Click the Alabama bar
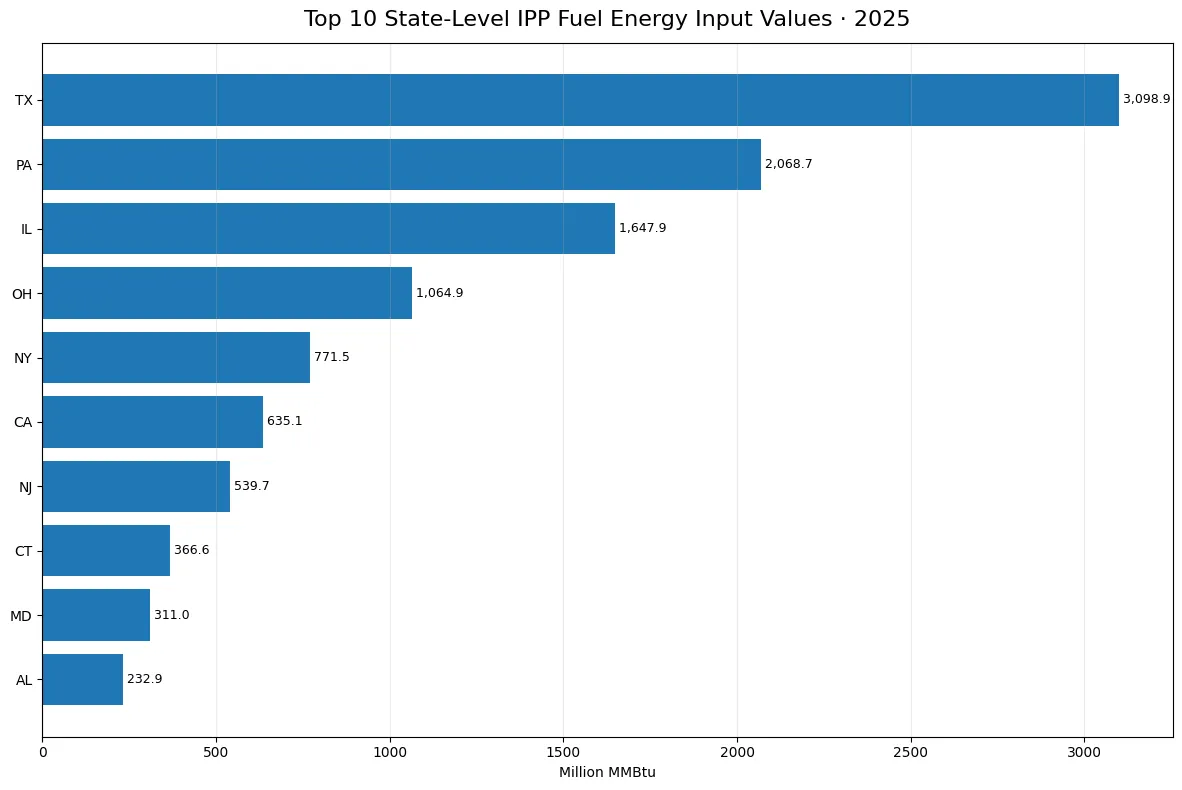The height and width of the screenshot is (790, 1182). tap(83, 679)
